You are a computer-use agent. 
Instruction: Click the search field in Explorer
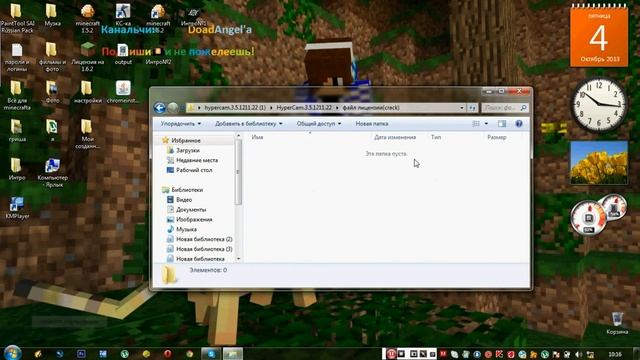[504, 108]
